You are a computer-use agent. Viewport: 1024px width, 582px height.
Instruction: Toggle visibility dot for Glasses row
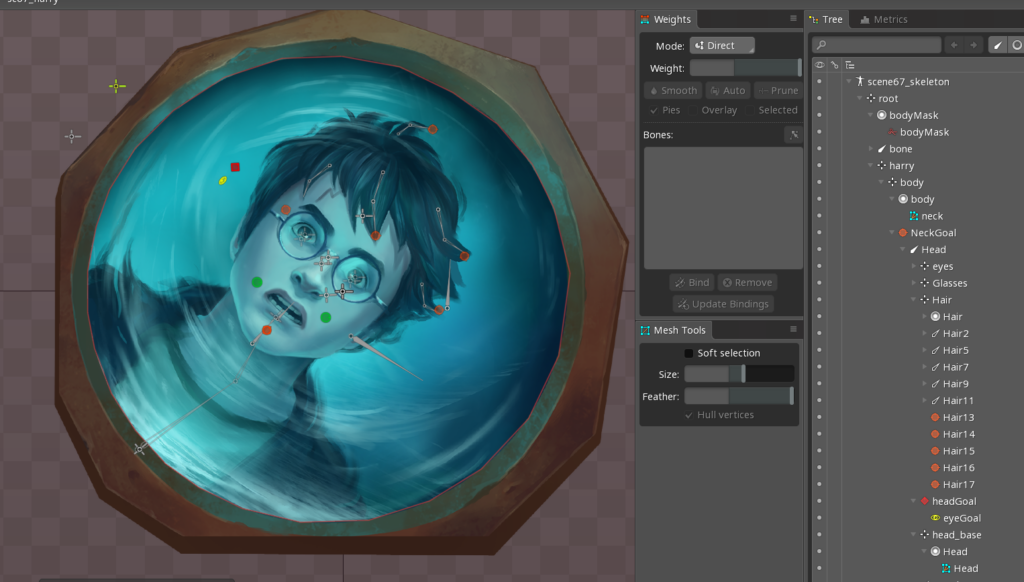pos(819,283)
